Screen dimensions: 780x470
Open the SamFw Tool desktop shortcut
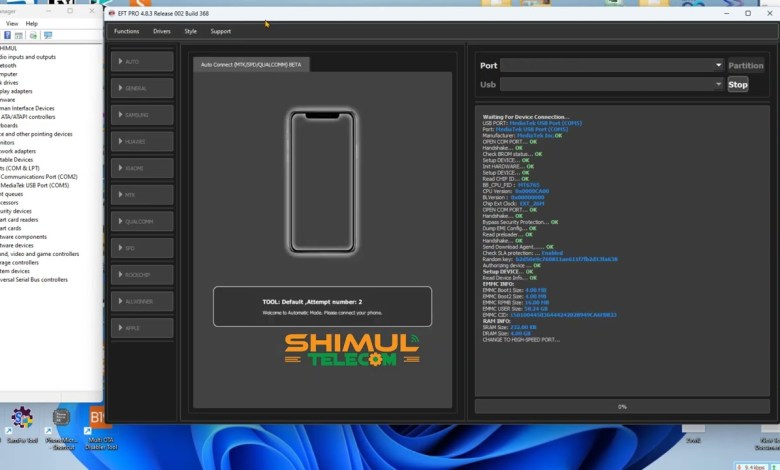(22, 424)
